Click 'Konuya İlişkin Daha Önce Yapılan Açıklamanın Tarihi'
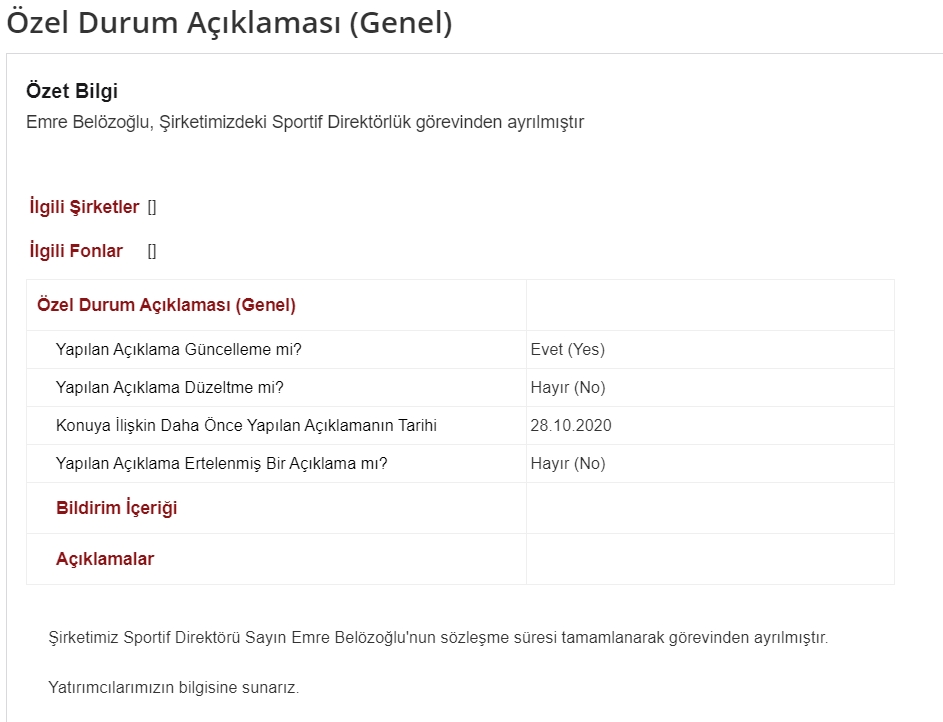Image resolution: width=943 pixels, height=722 pixels. click(247, 425)
